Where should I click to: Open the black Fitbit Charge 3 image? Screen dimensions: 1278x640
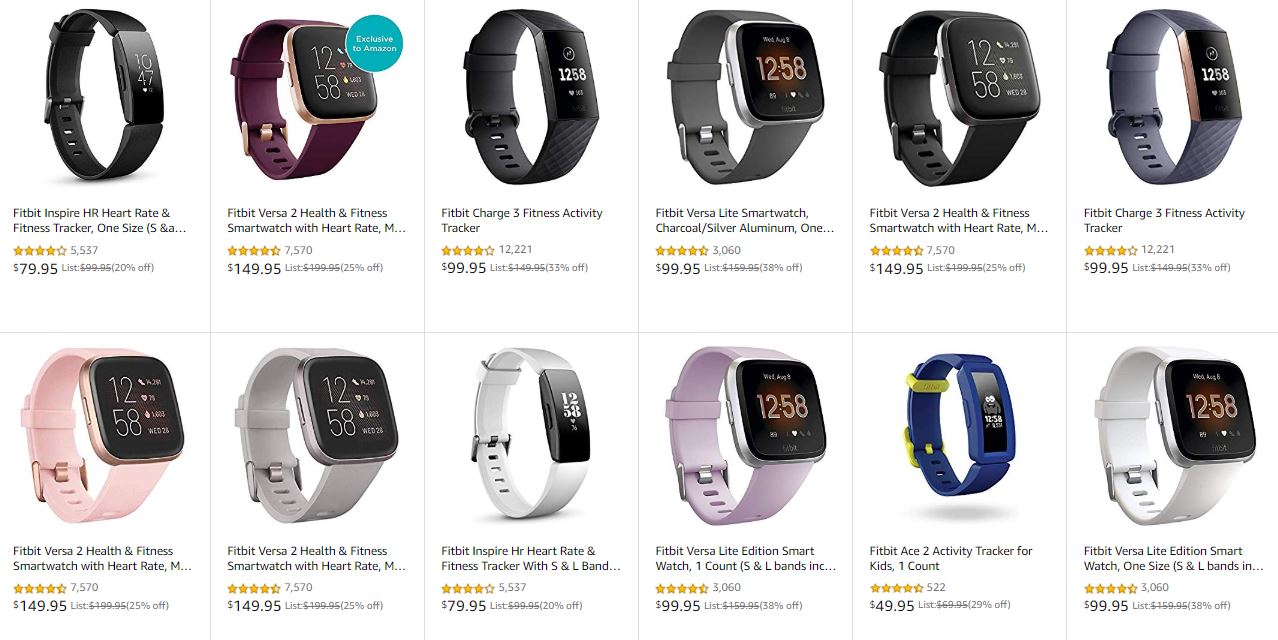[532, 97]
